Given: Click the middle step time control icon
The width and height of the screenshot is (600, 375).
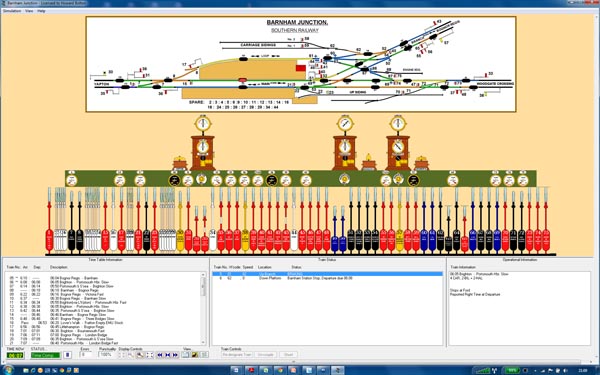Looking at the screenshot, I should (168, 355).
